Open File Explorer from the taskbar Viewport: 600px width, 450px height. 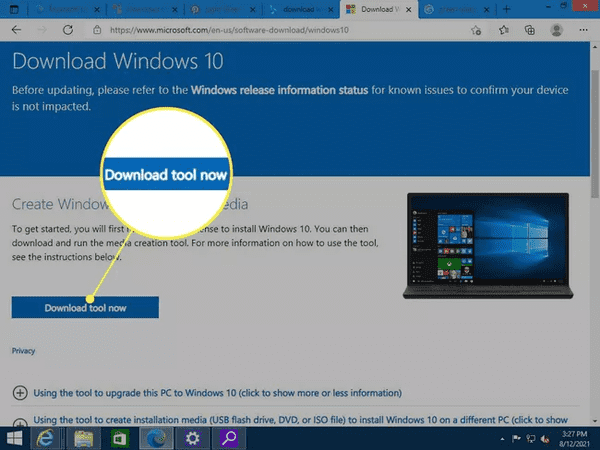(83, 438)
